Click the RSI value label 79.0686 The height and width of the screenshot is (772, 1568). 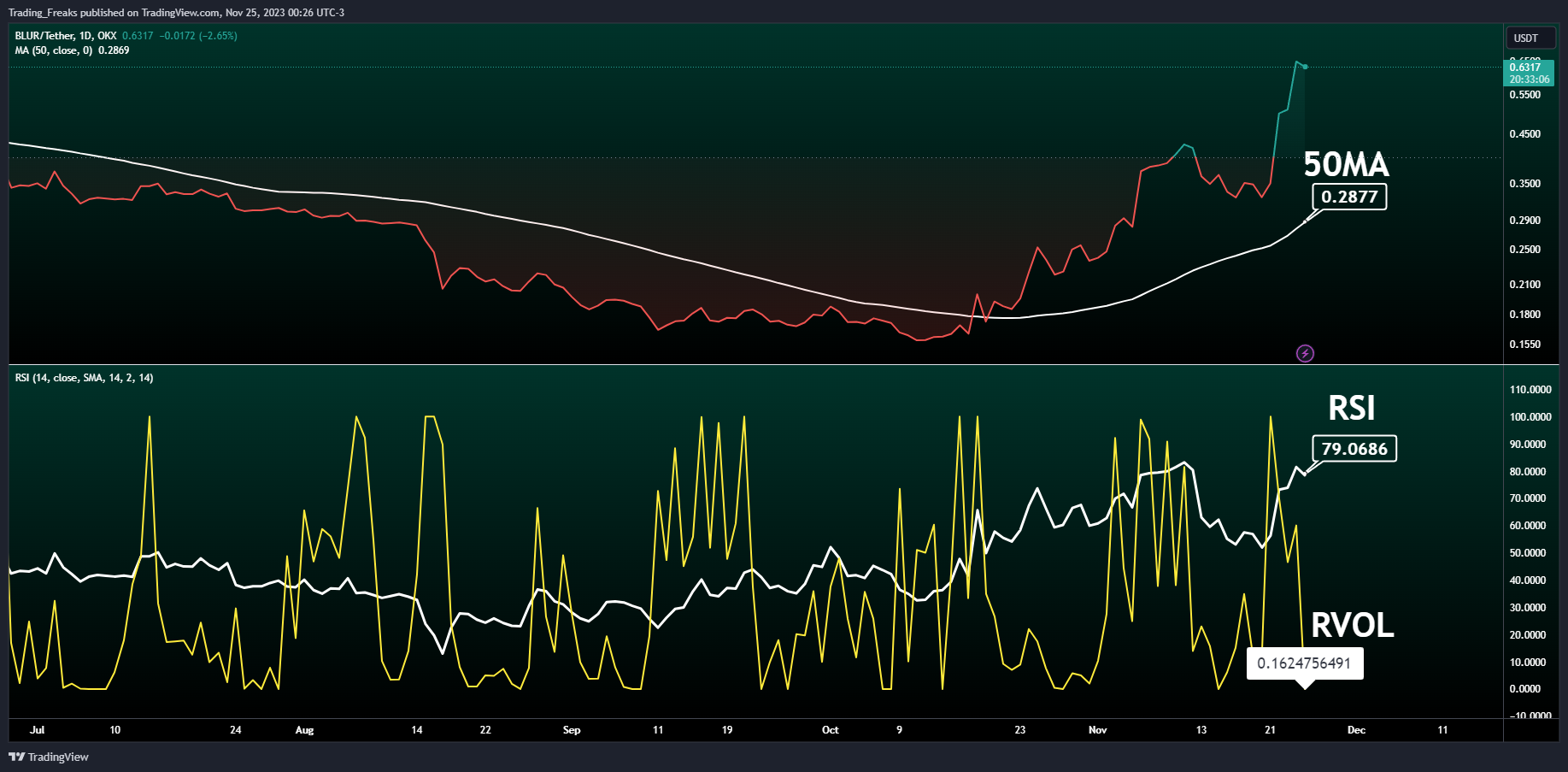1354,449
